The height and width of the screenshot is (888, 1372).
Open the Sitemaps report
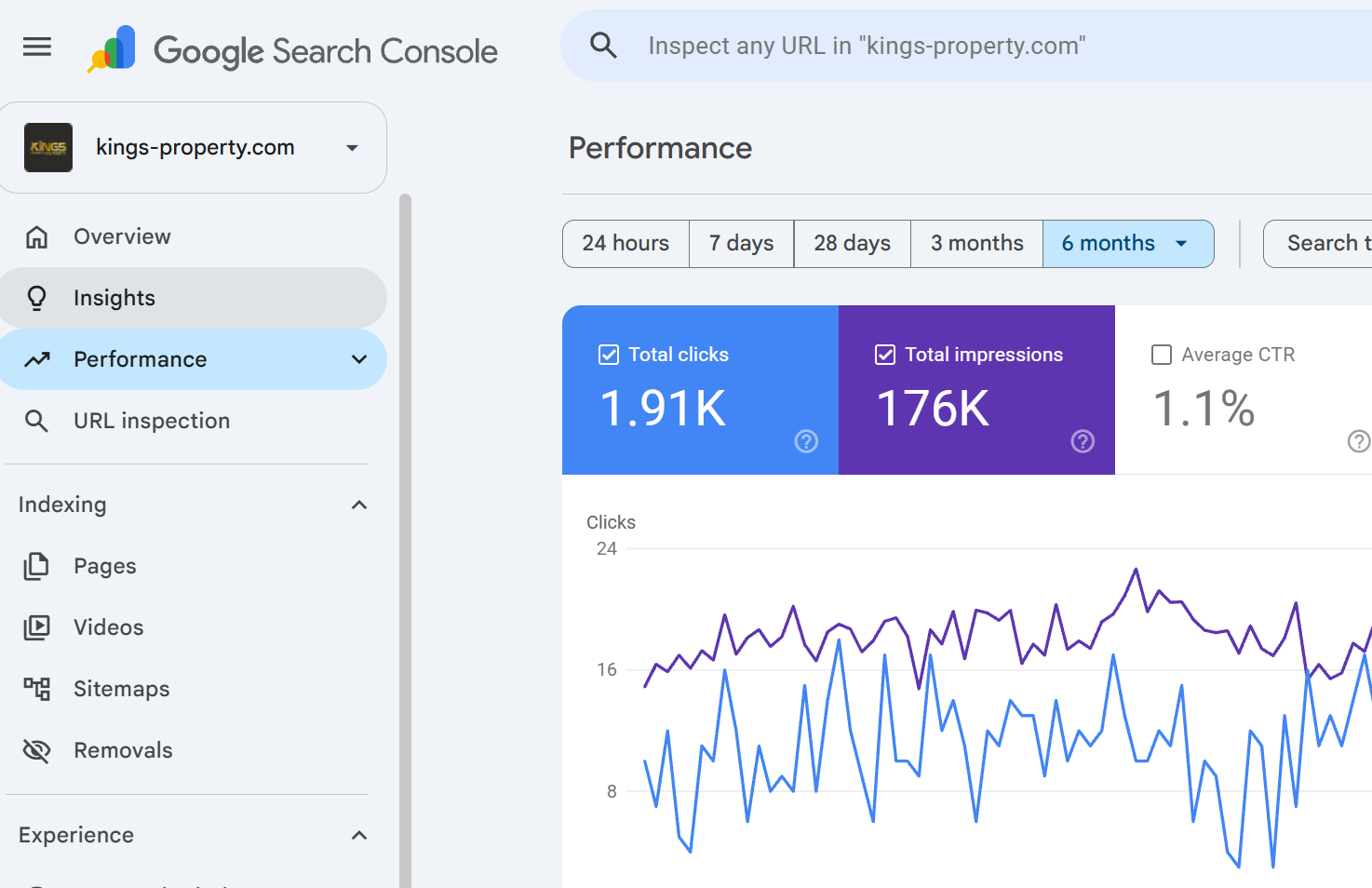(x=193, y=689)
